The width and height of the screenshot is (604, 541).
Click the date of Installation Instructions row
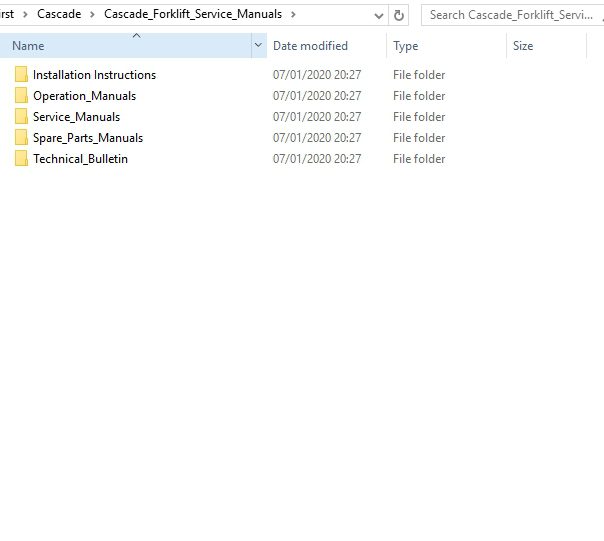pyautogui.click(x=317, y=75)
